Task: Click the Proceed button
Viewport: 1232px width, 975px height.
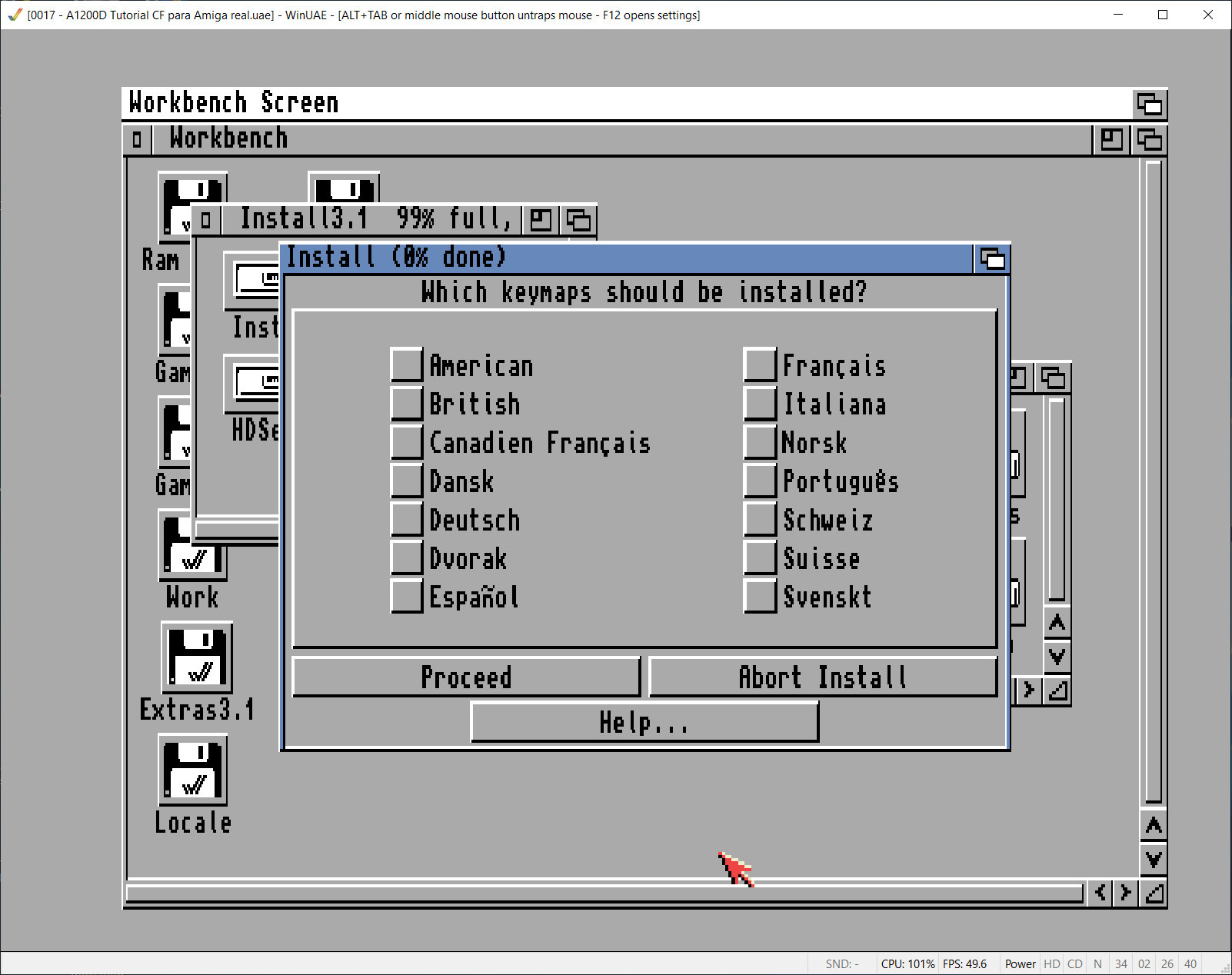Action: click(466, 677)
